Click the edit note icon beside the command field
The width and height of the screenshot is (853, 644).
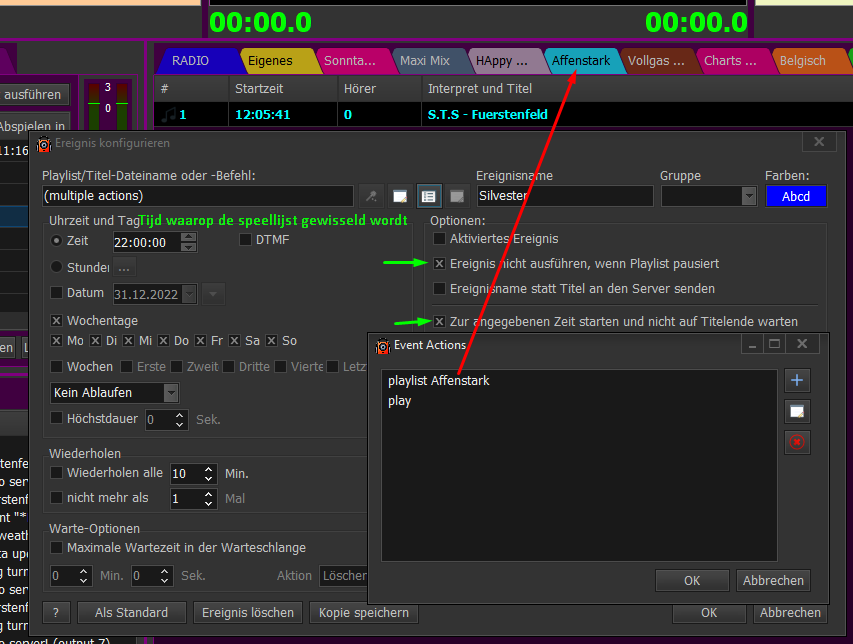(x=400, y=196)
